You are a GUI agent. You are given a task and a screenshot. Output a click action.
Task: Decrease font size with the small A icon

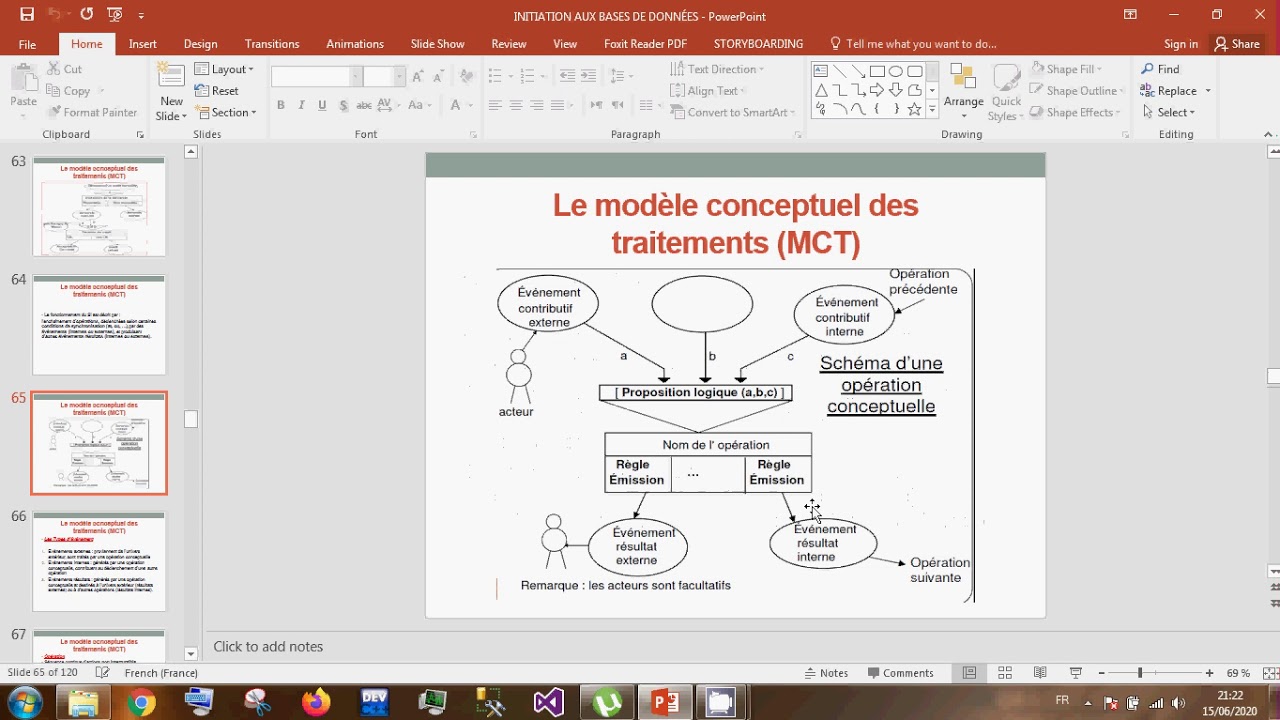(x=439, y=77)
